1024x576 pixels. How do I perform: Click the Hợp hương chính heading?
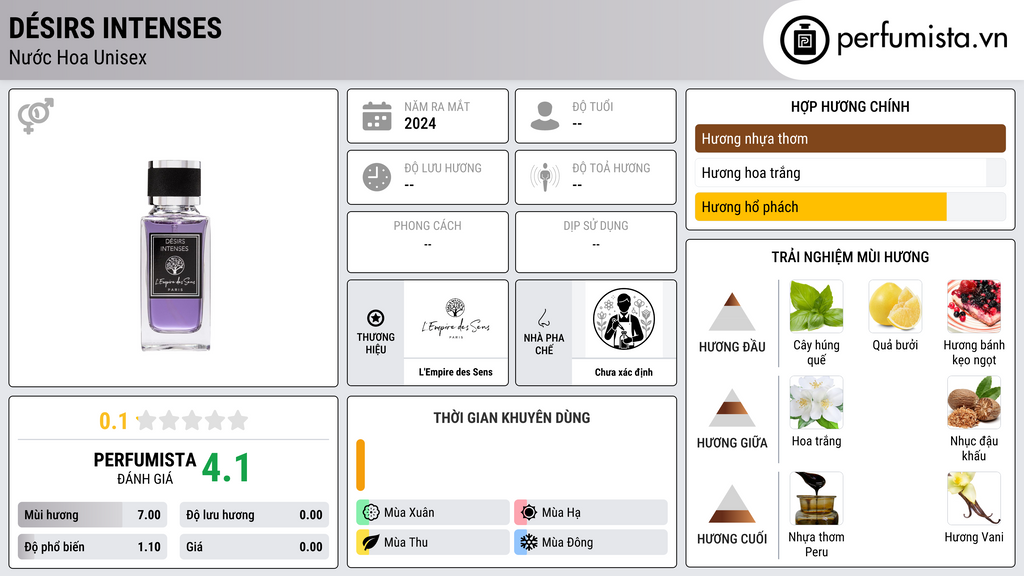(x=850, y=106)
